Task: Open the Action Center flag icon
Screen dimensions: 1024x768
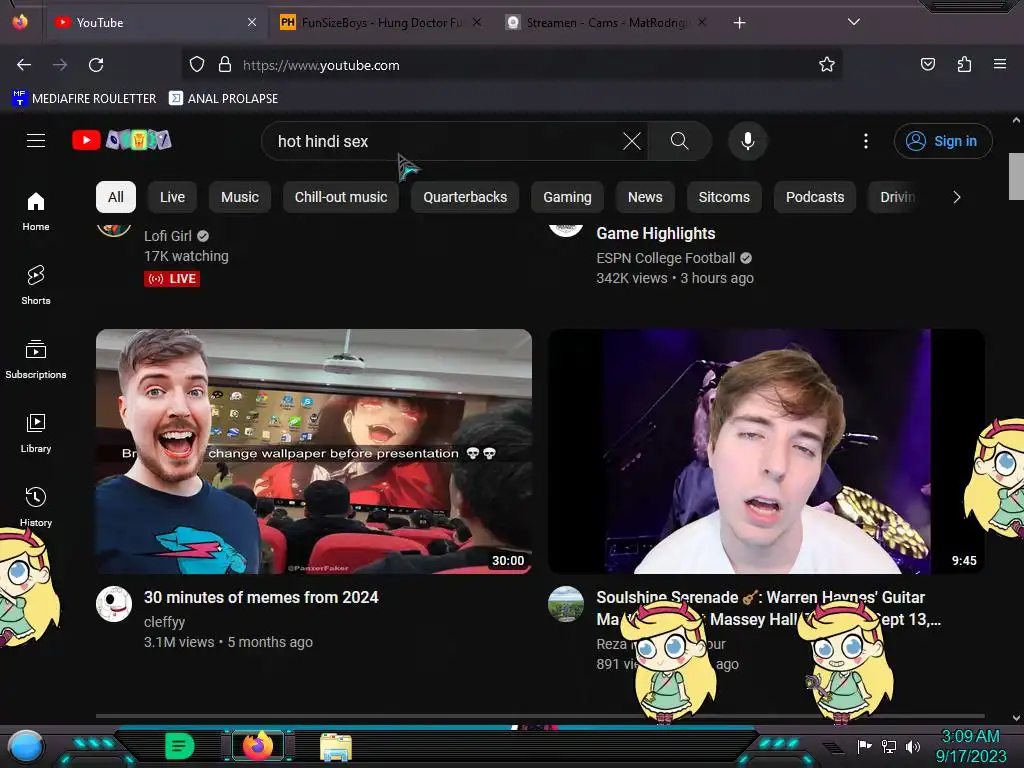Action: point(864,746)
